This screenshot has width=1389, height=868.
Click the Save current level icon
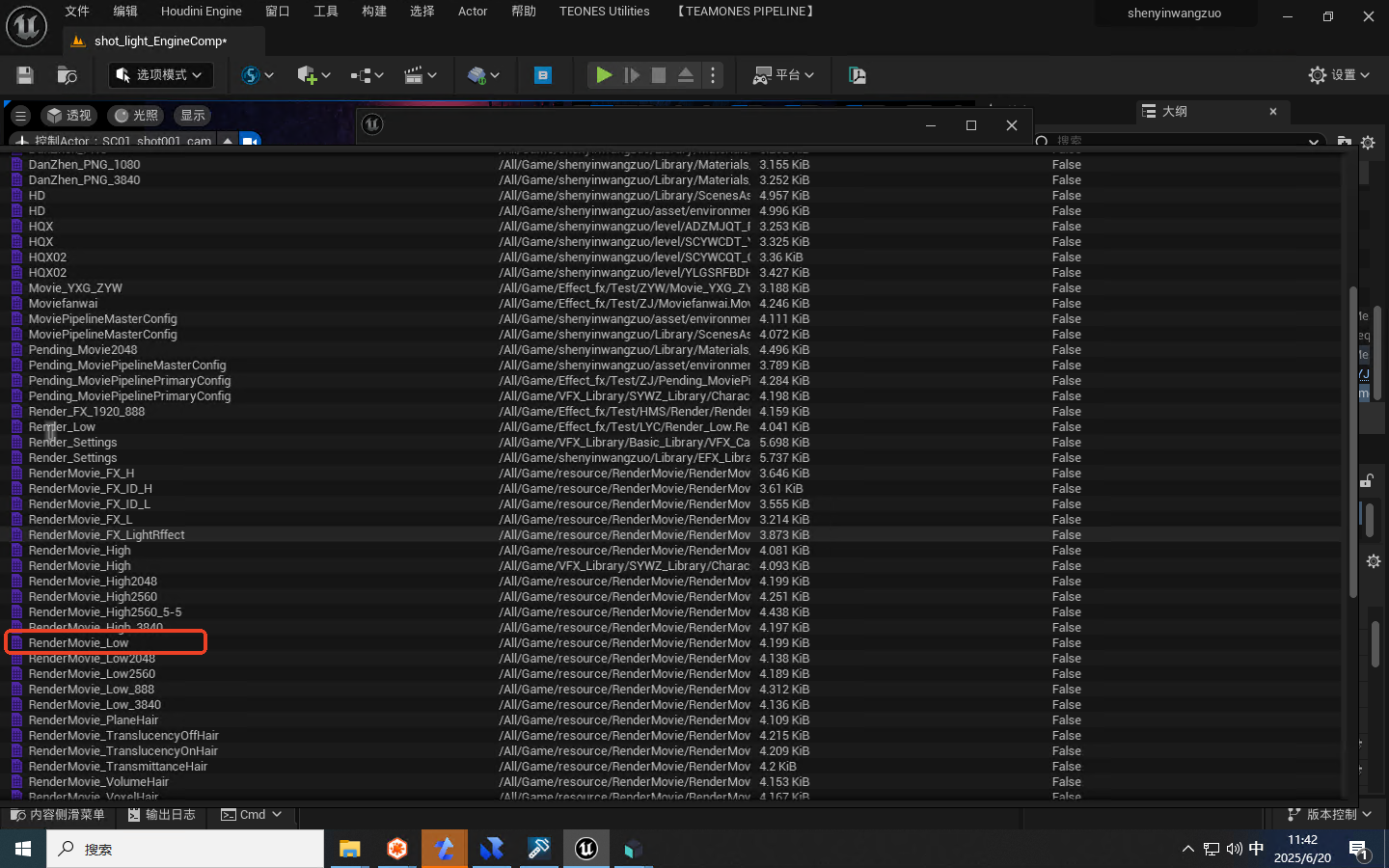(x=25, y=75)
